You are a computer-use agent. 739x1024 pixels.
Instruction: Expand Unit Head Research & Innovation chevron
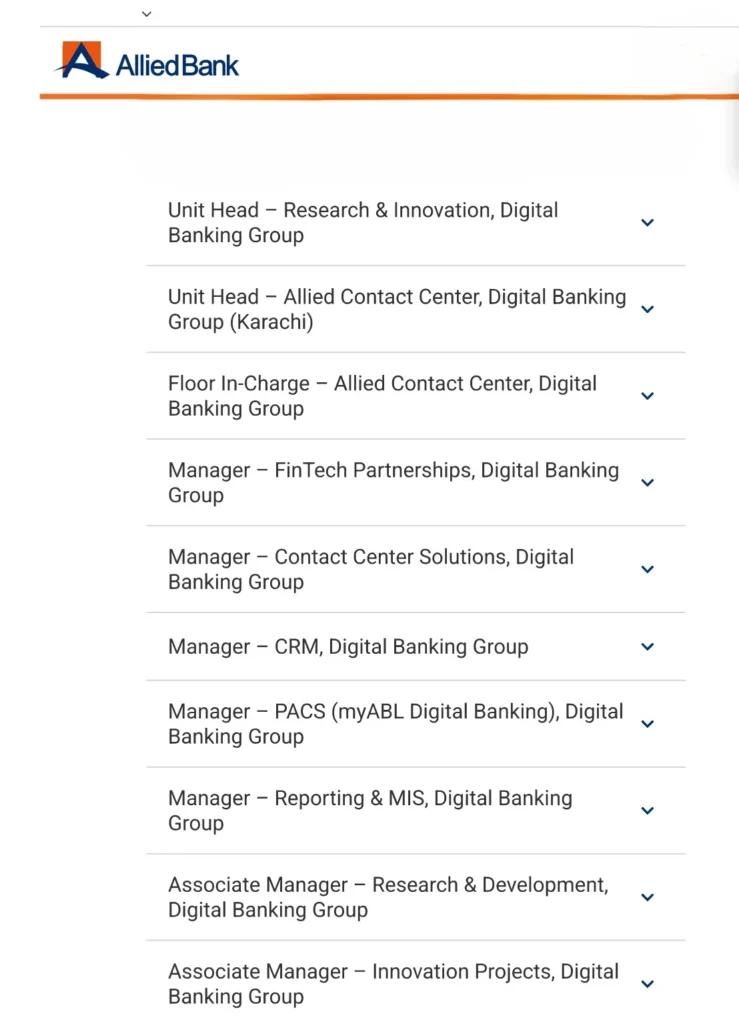pos(647,223)
